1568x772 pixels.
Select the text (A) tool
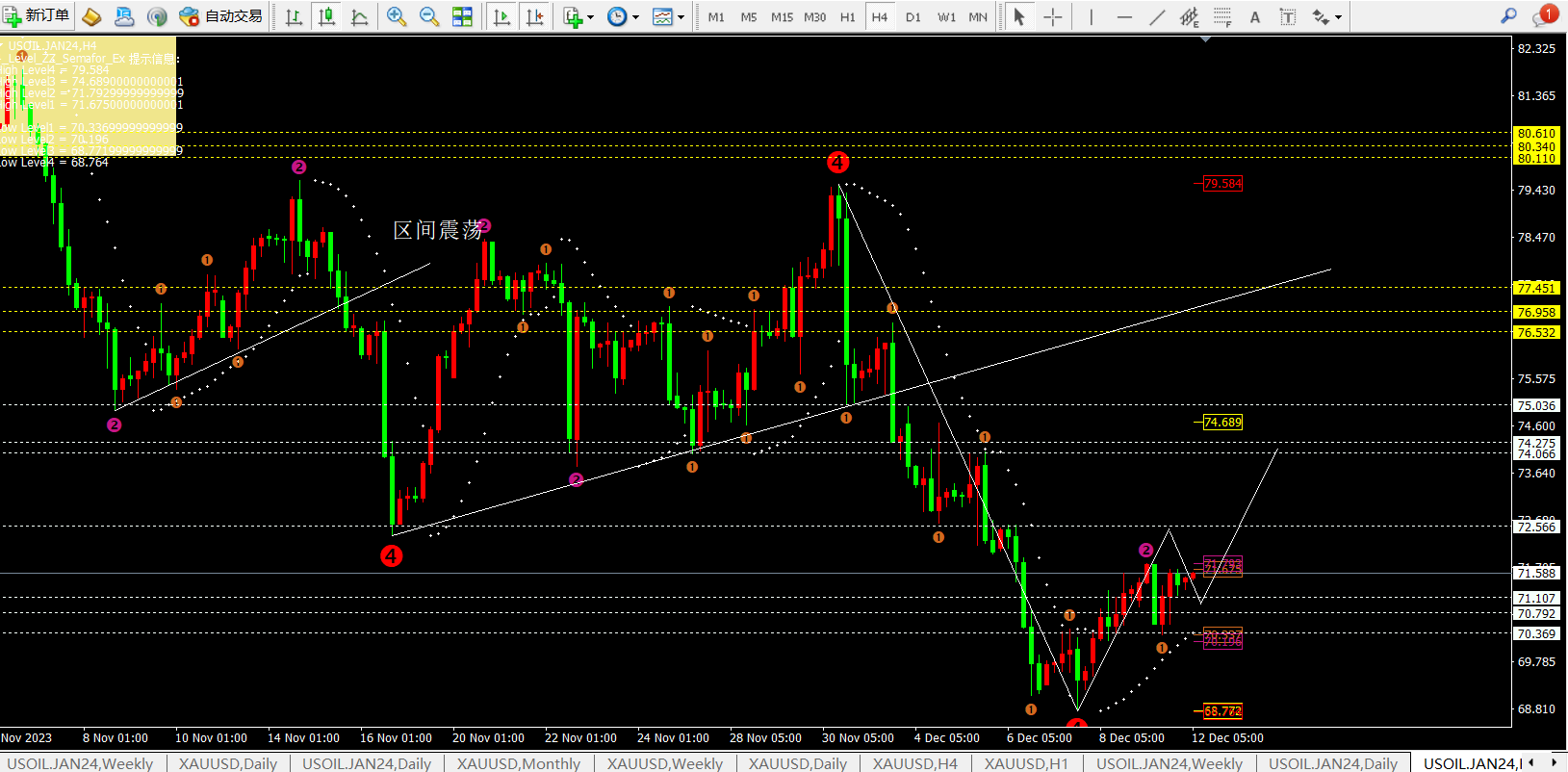1254,16
